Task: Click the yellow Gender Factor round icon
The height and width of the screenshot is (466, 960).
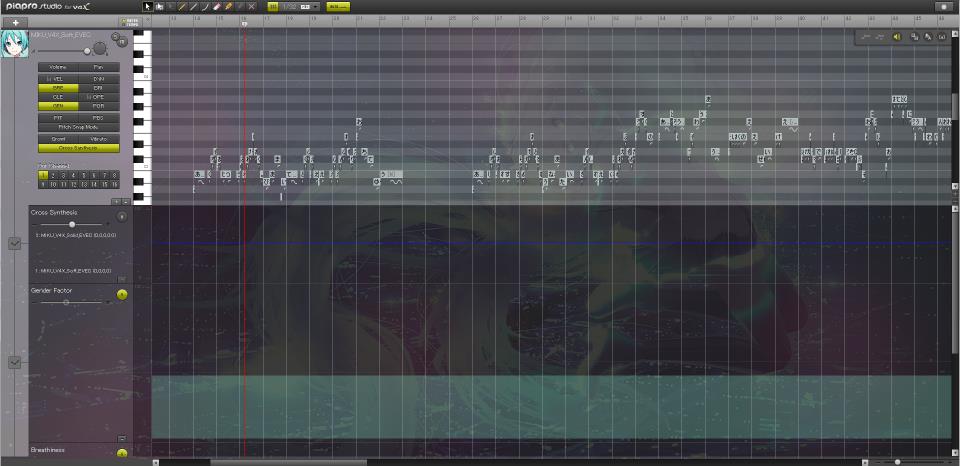Action: 122,294
